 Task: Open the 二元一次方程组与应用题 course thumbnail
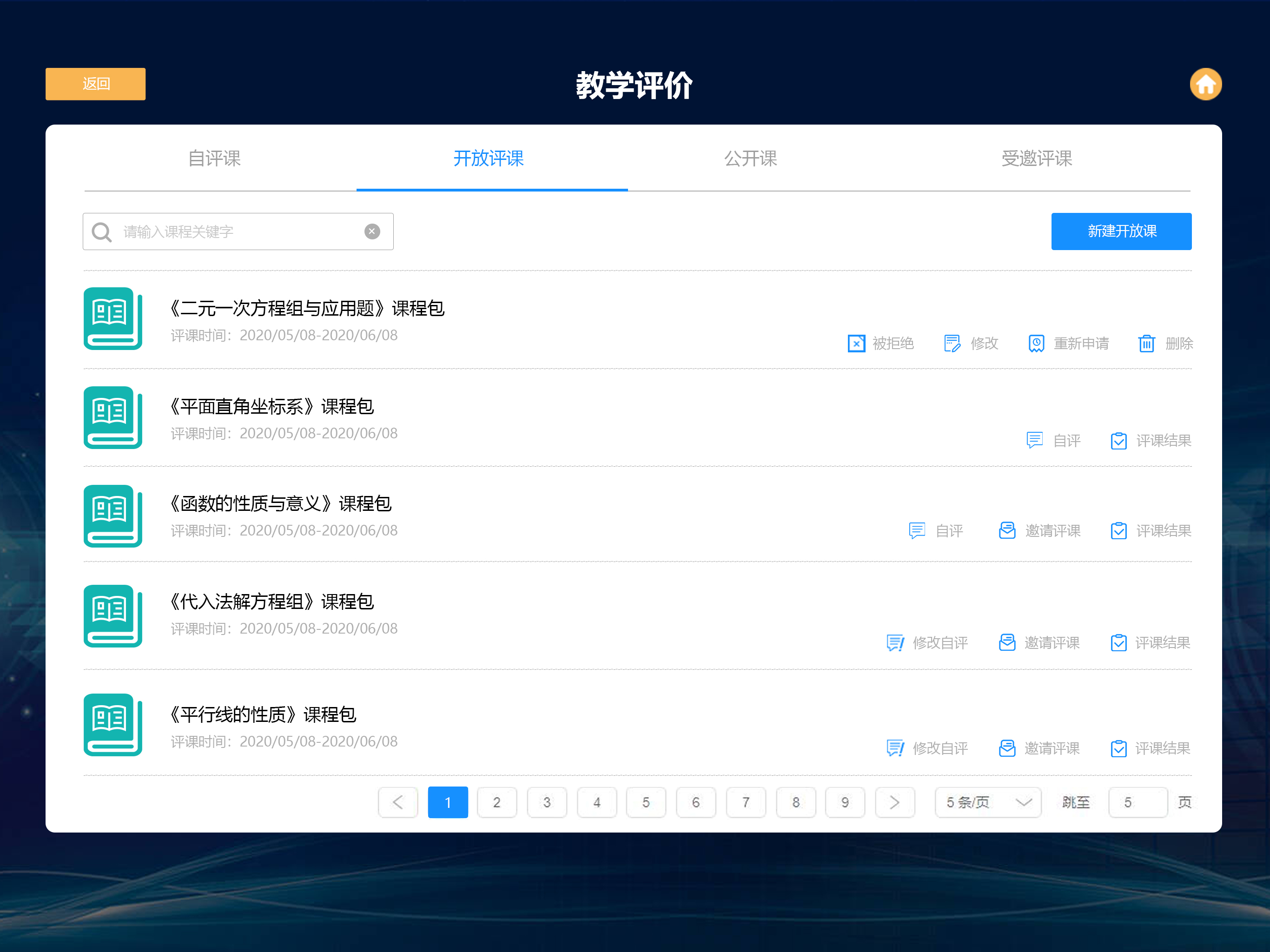pos(112,319)
